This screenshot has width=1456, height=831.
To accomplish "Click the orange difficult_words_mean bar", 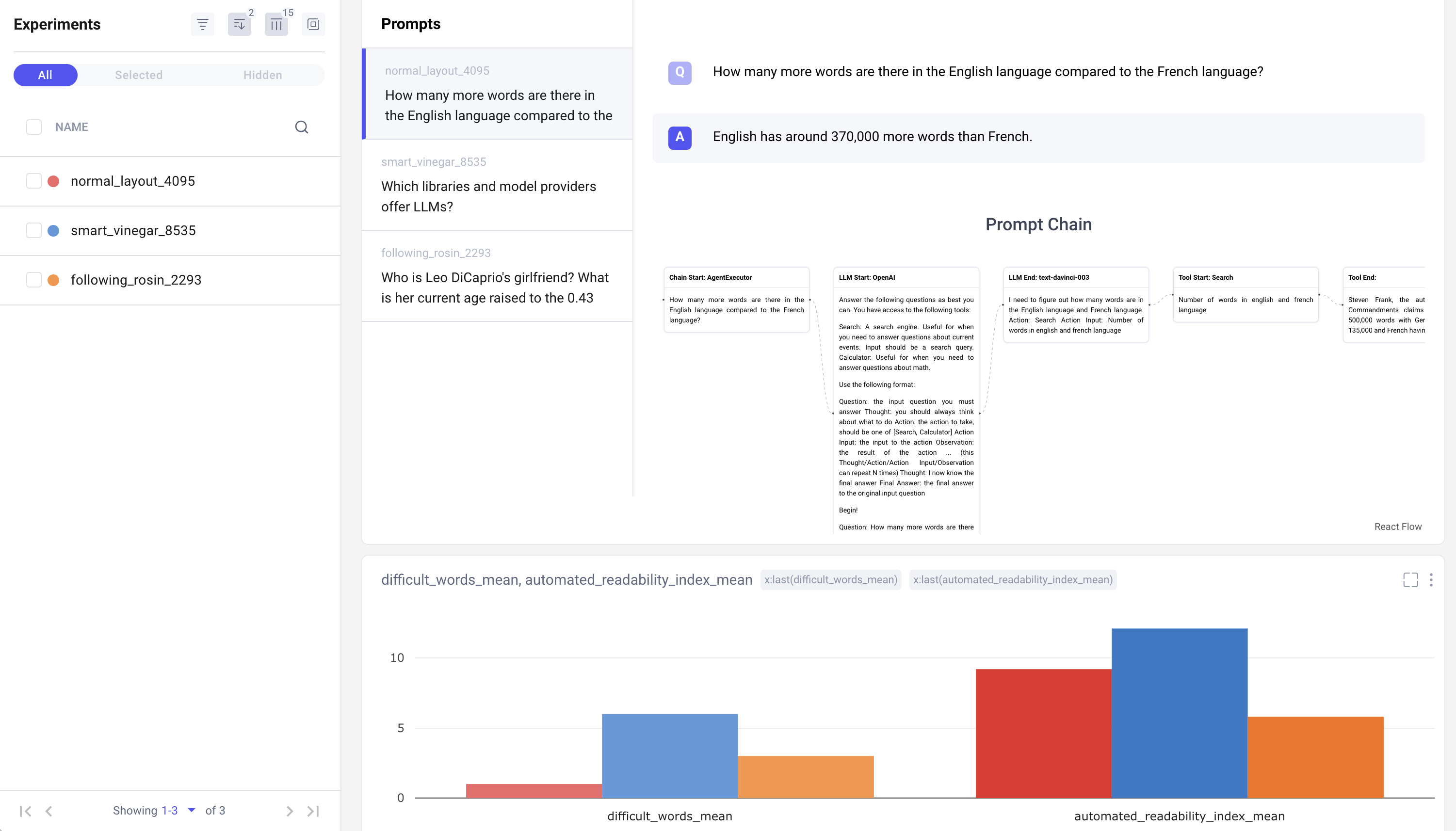I will point(806,777).
